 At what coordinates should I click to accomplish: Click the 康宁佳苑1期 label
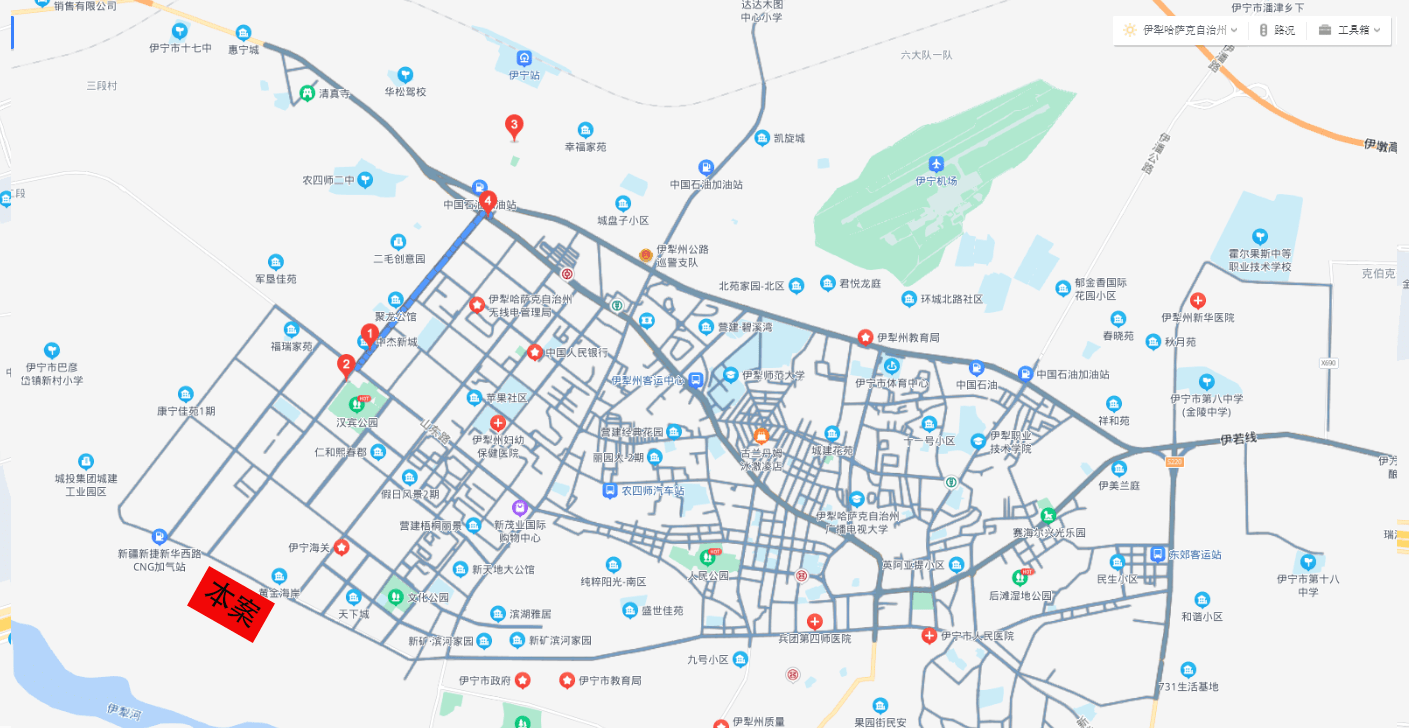pyautogui.click(x=185, y=411)
